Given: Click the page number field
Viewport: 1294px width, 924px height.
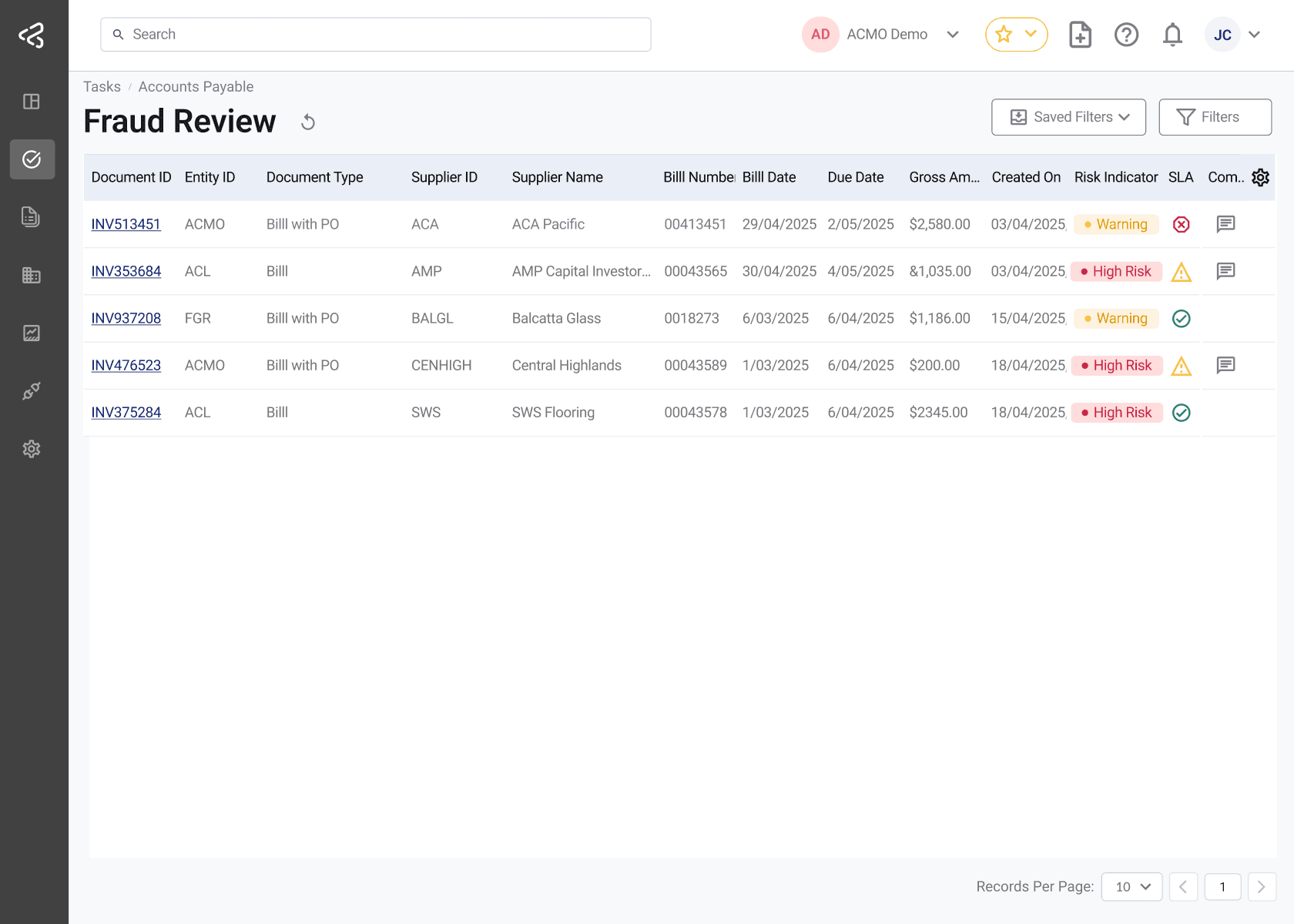Looking at the screenshot, I should pos(1222,887).
